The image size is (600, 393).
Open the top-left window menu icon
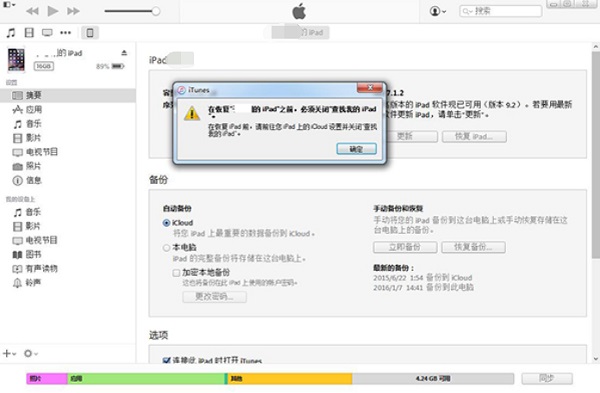tap(9, 5)
